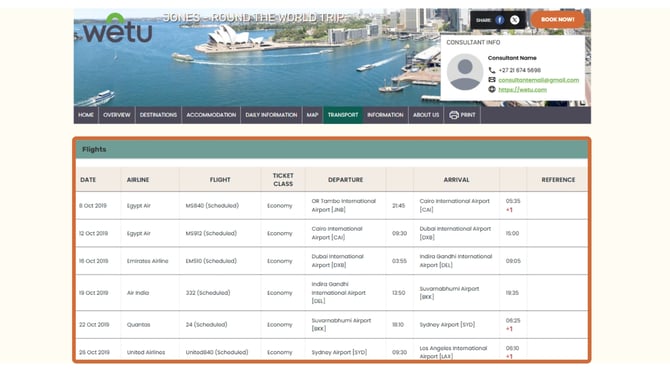Viewport: 670px width, 372px height.
Task: Share itinerary on X icon
Action: (x=514, y=20)
